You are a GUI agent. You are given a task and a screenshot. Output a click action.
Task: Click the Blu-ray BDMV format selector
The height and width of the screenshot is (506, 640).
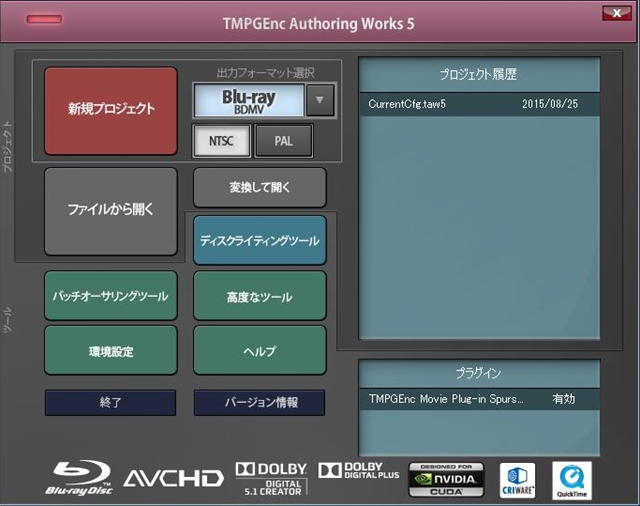pyautogui.click(x=249, y=100)
